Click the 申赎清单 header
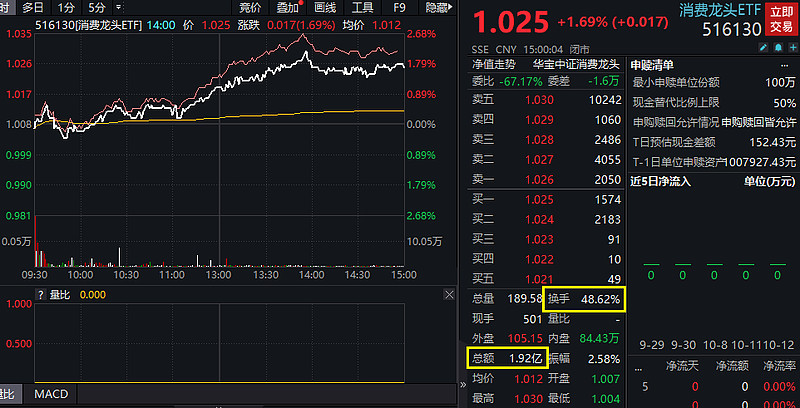 click(x=652, y=65)
